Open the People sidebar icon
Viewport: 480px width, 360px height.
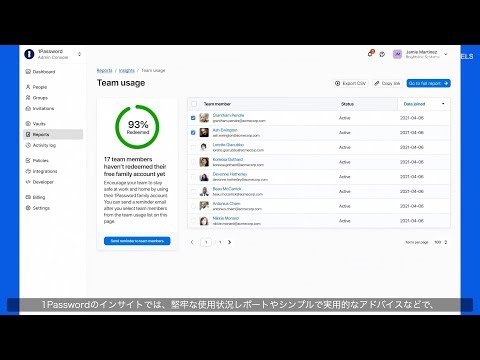click(x=28, y=87)
